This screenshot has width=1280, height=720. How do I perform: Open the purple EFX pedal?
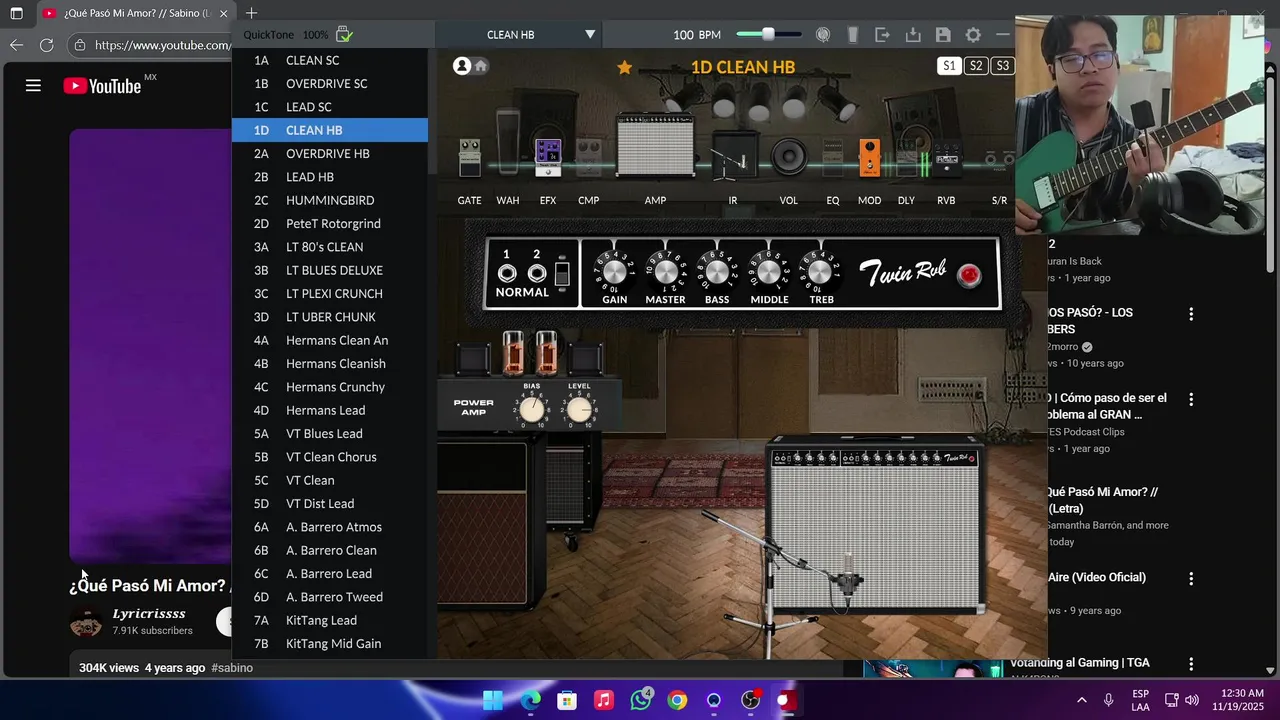[x=548, y=157]
